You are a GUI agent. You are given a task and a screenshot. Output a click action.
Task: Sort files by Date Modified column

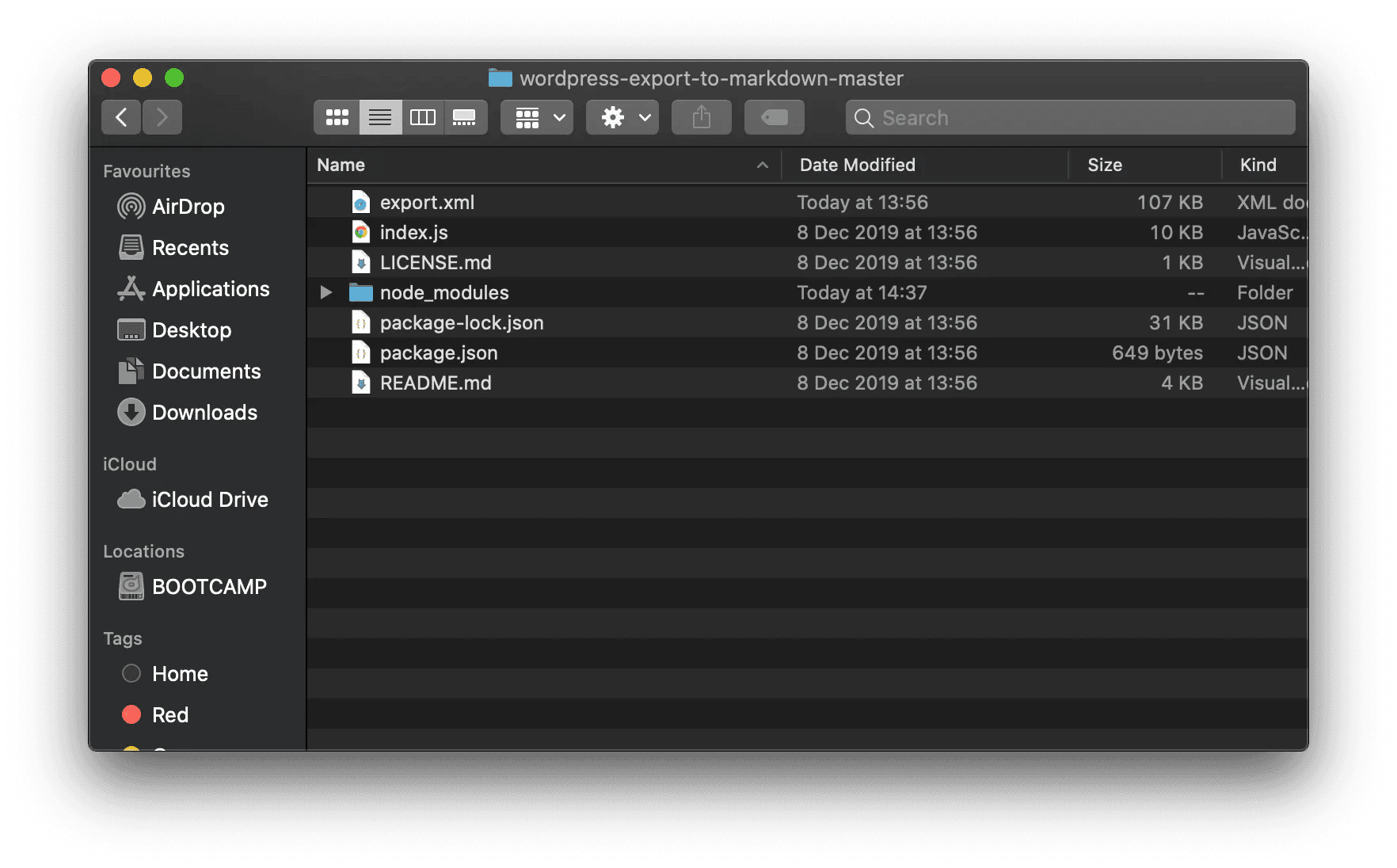(x=858, y=165)
